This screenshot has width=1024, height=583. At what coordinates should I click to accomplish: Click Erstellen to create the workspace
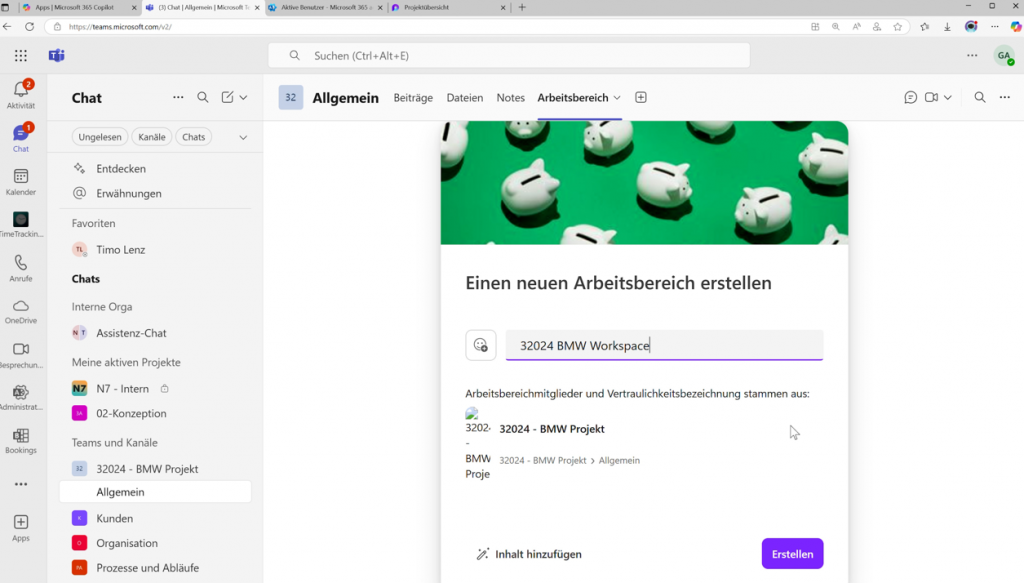pos(792,553)
